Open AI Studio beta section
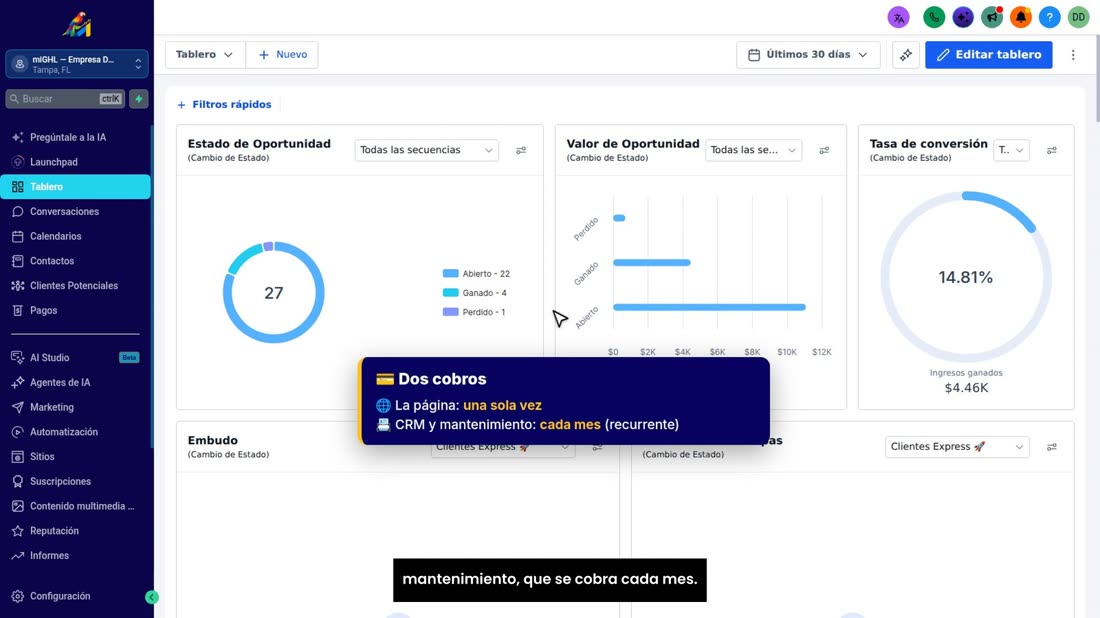The image size is (1100, 618). tap(75, 358)
